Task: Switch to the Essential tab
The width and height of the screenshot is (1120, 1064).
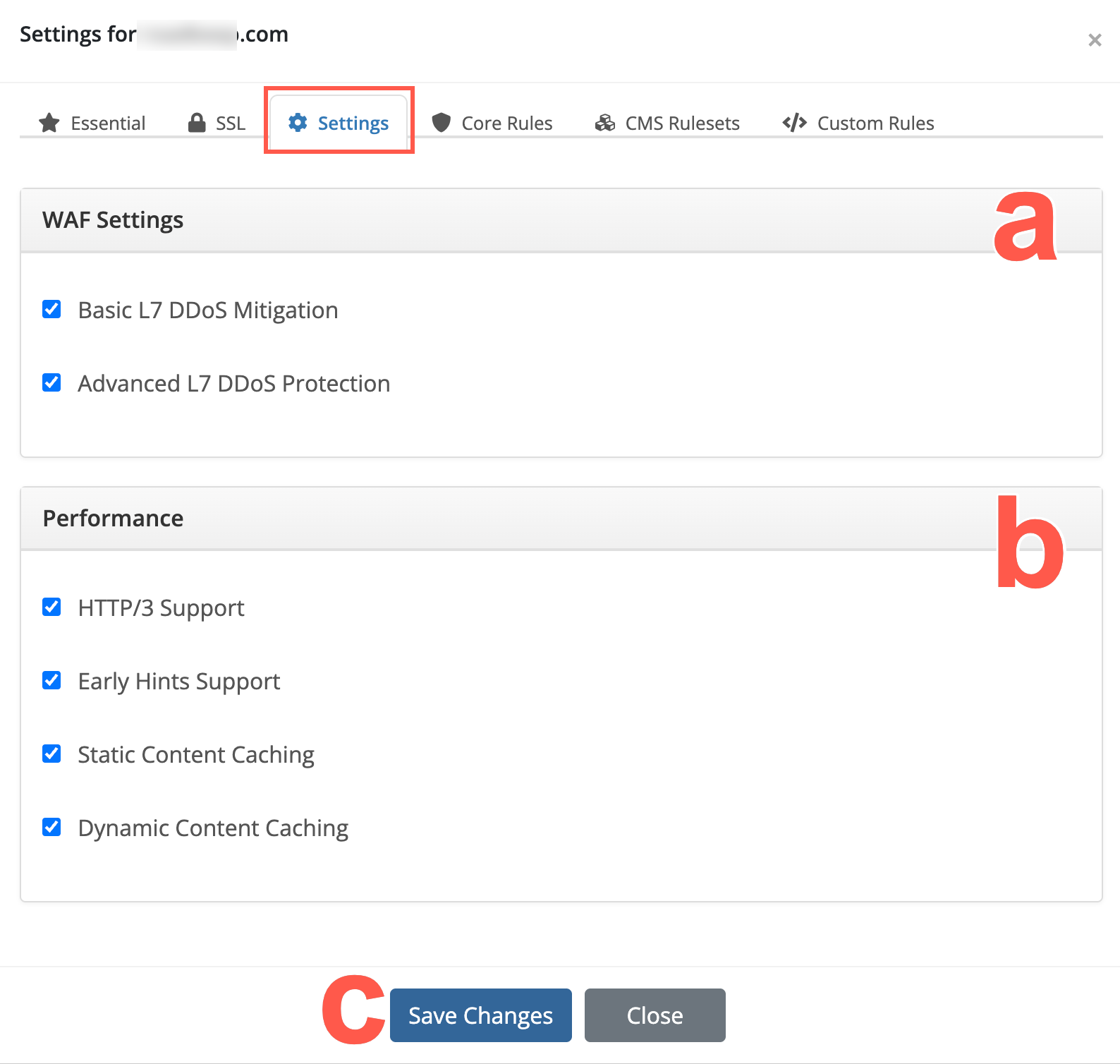Action: 92,123
